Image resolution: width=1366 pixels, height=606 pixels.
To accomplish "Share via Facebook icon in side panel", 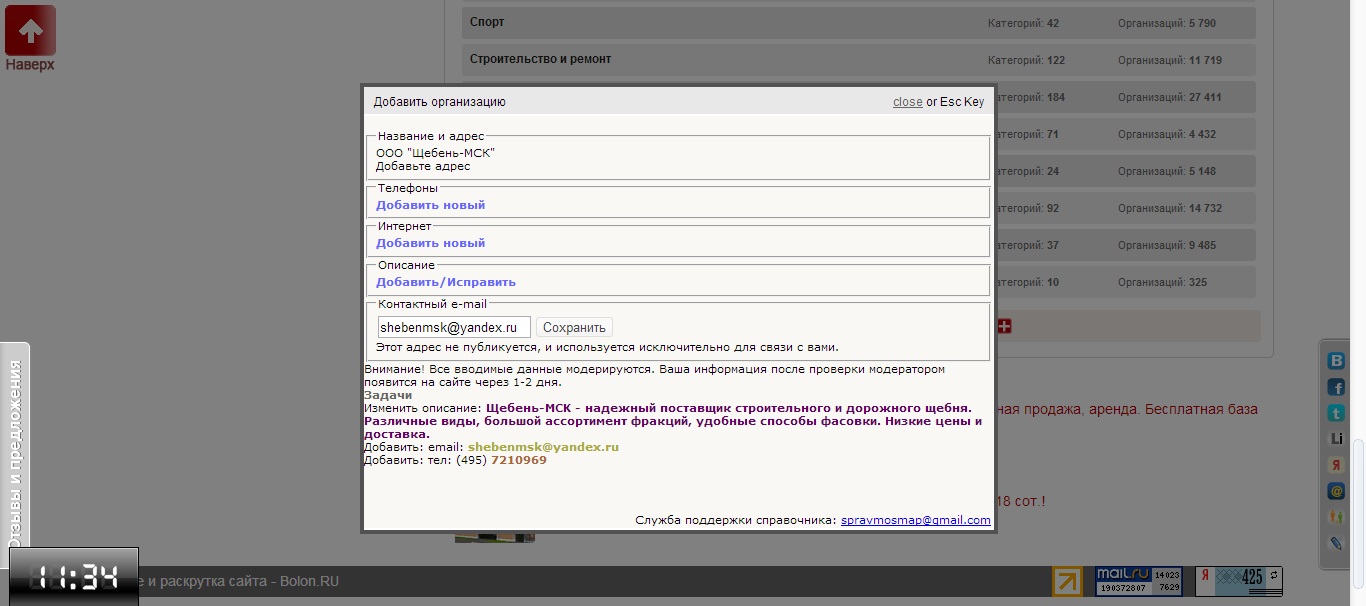I will pos(1336,387).
